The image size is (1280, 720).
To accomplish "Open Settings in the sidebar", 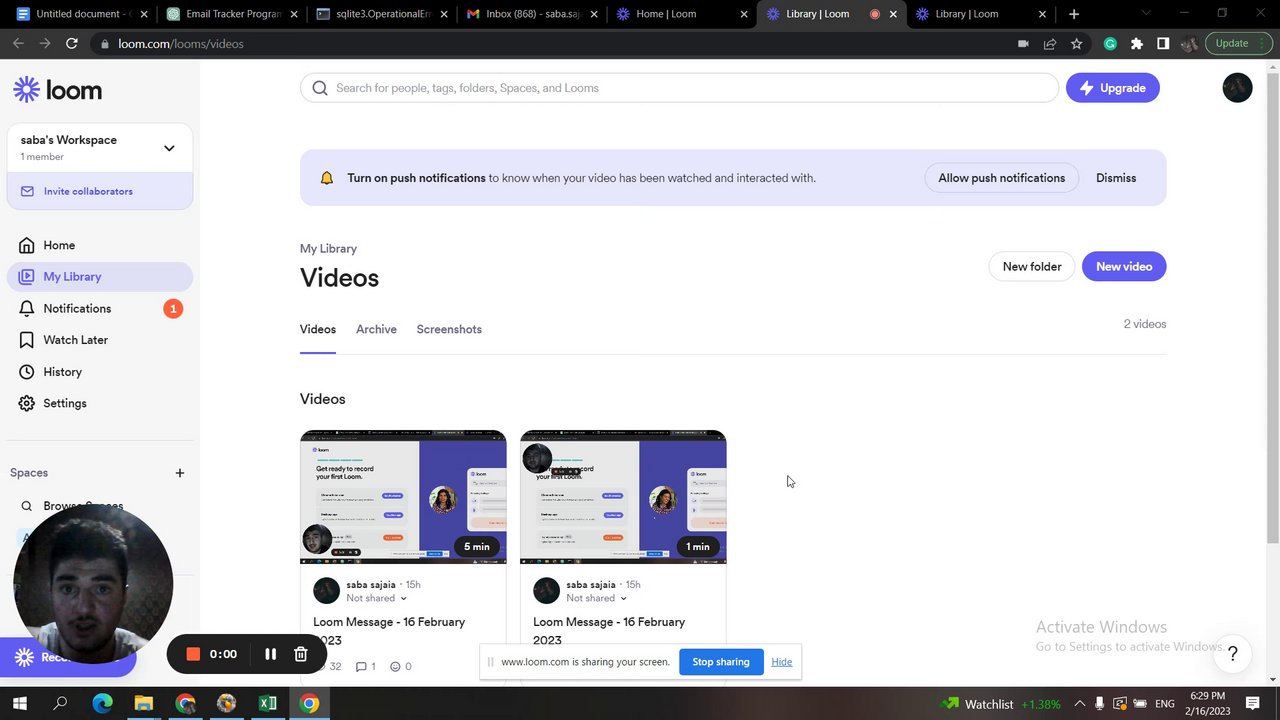I will tap(100, 403).
